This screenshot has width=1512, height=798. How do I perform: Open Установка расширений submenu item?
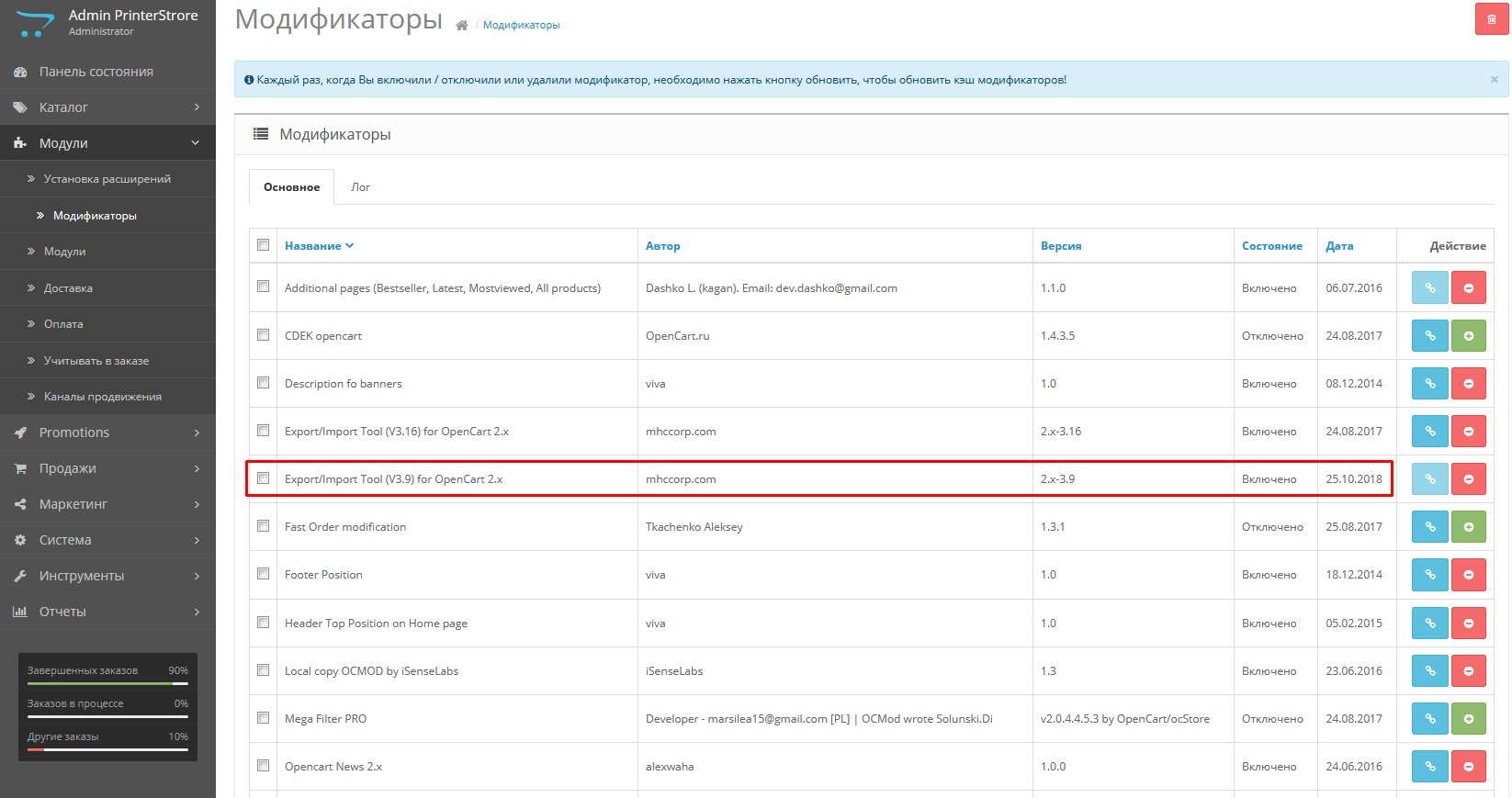coord(107,179)
